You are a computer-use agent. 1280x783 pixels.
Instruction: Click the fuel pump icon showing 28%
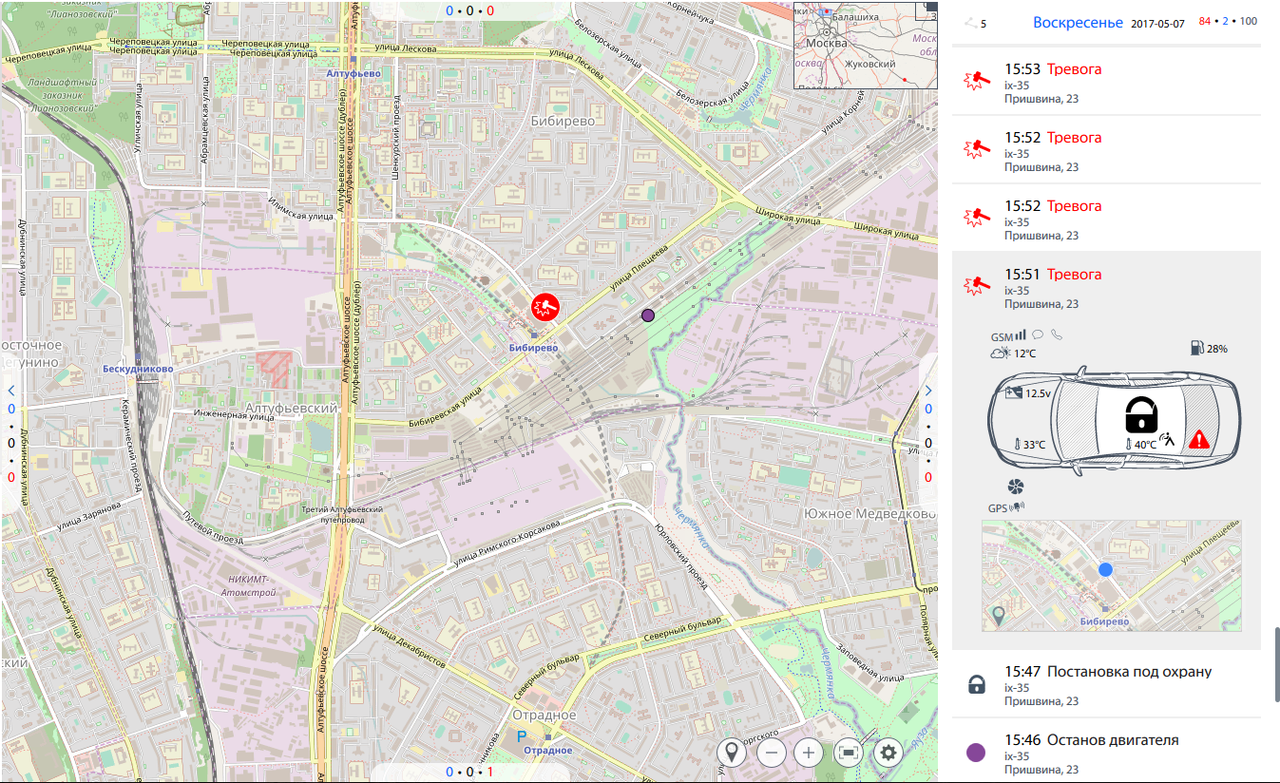click(x=1197, y=348)
